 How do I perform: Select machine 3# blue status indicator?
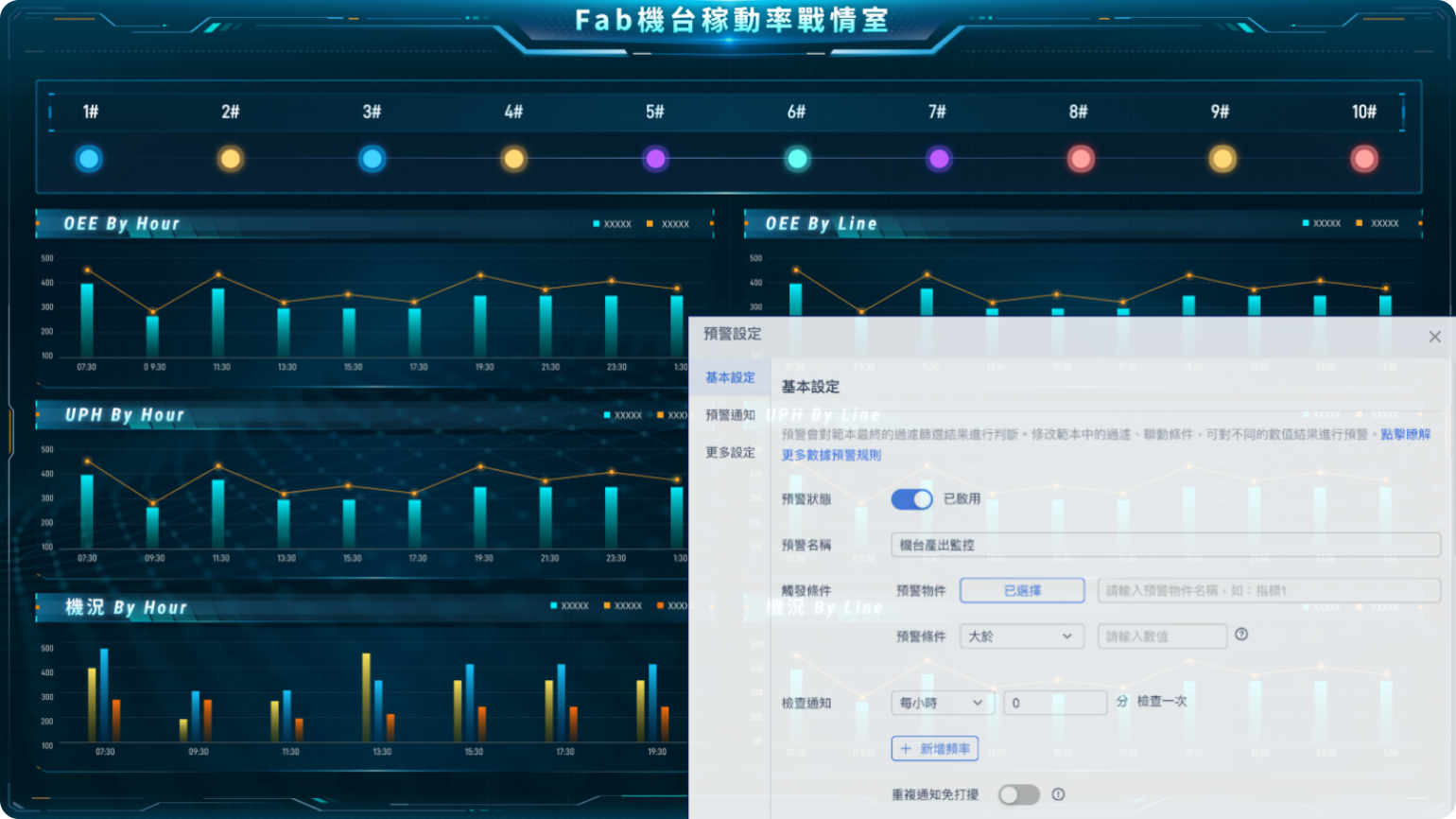[373, 159]
